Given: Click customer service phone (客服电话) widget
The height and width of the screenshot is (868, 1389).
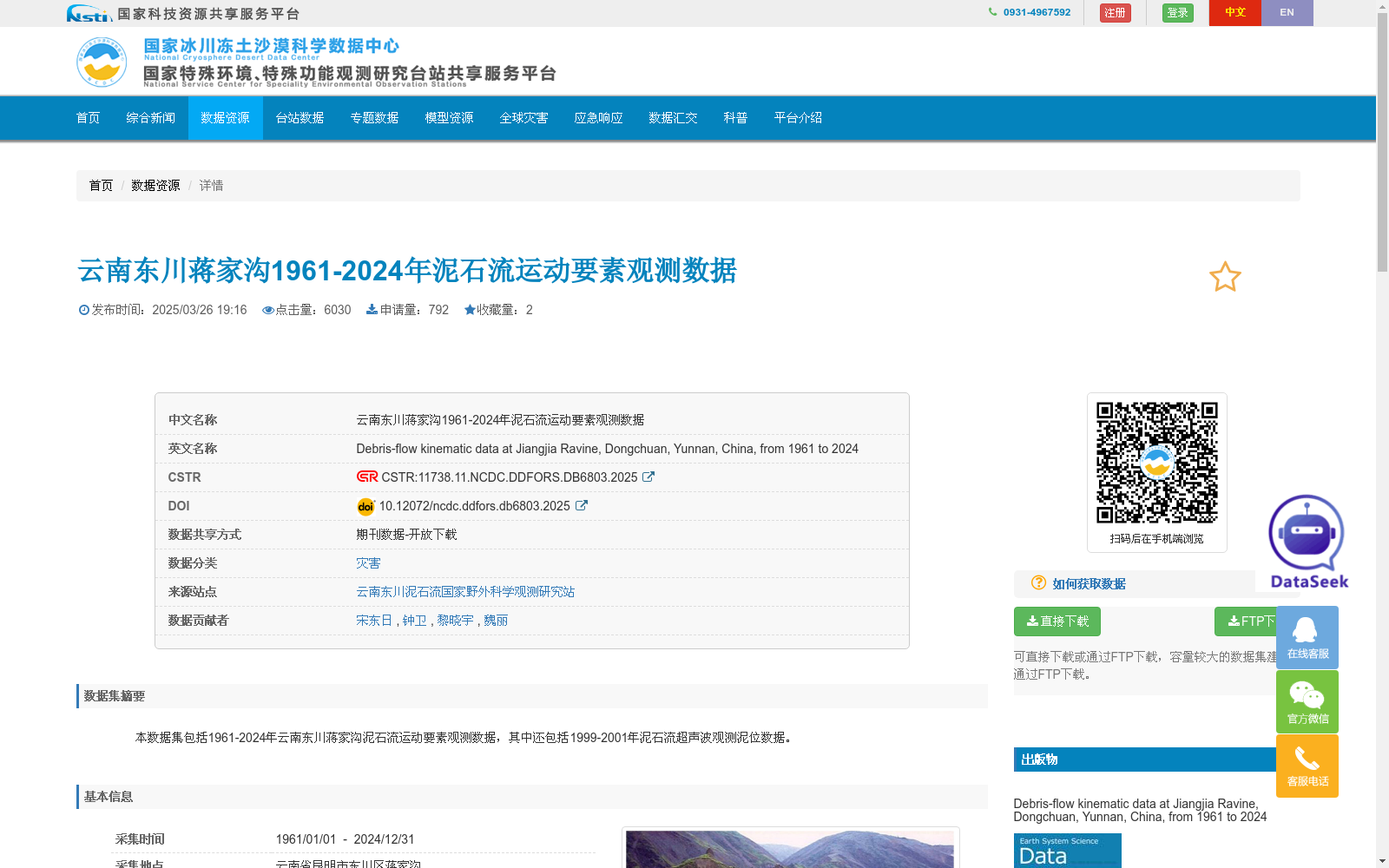Looking at the screenshot, I should coord(1307,766).
